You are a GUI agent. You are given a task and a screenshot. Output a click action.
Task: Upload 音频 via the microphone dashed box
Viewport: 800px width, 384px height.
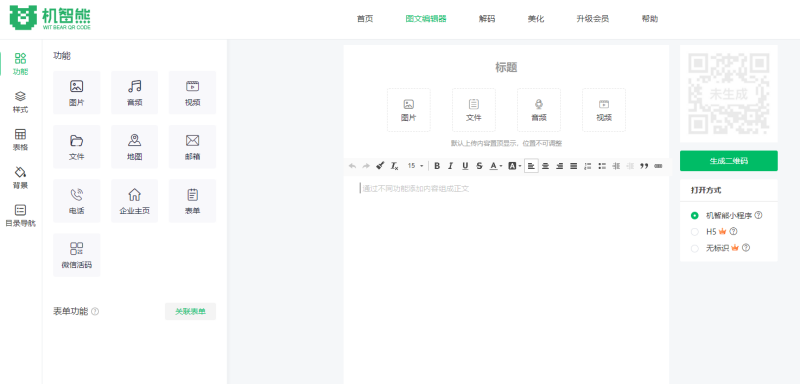click(539, 110)
